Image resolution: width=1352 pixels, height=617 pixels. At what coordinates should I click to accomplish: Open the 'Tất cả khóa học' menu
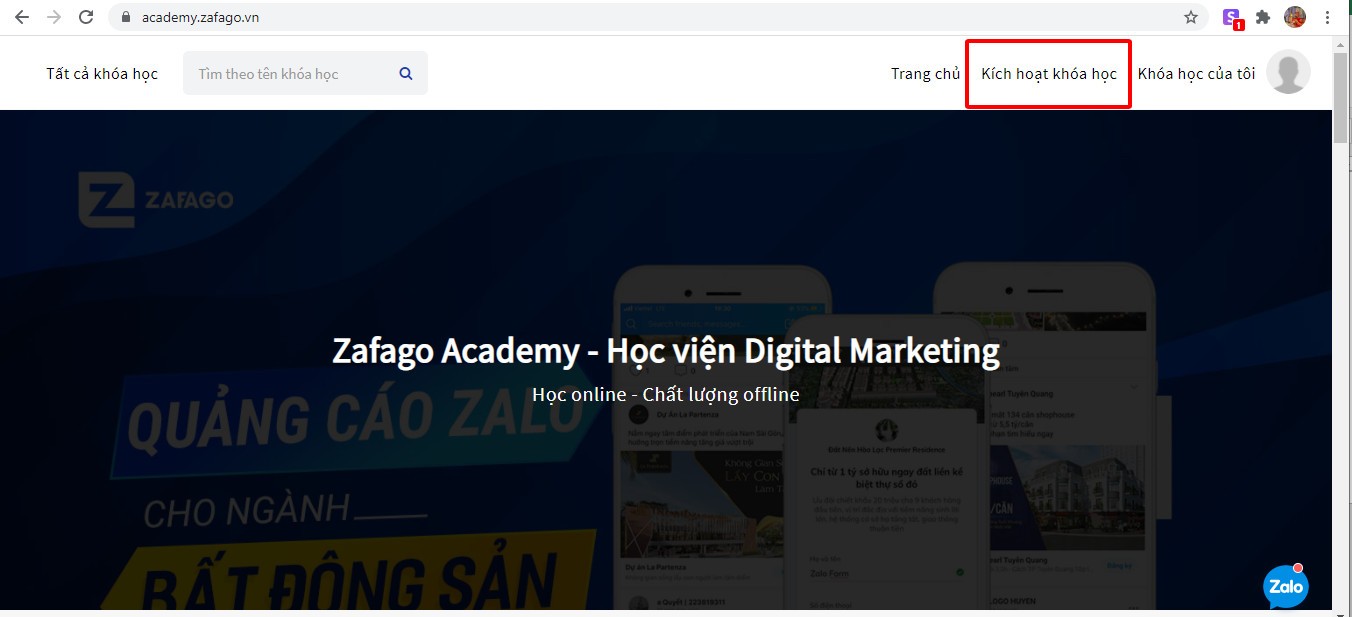coord(102,74)
